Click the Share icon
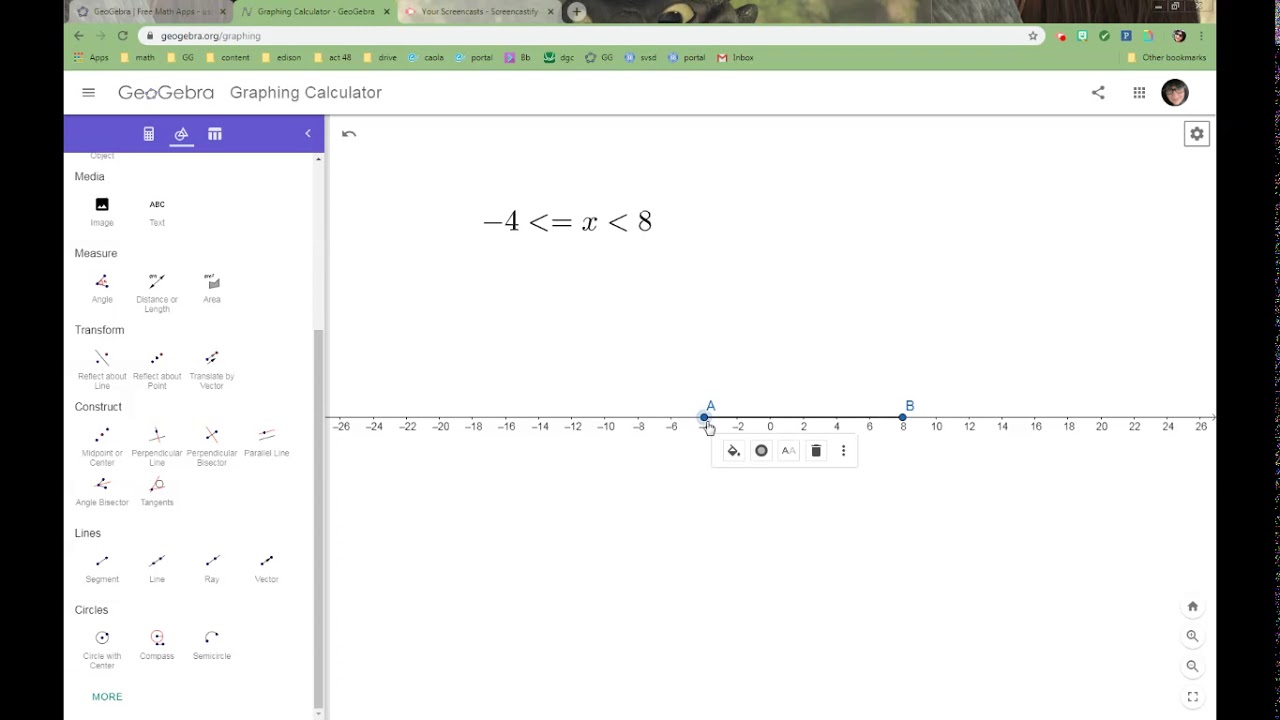 point(1098,92)
